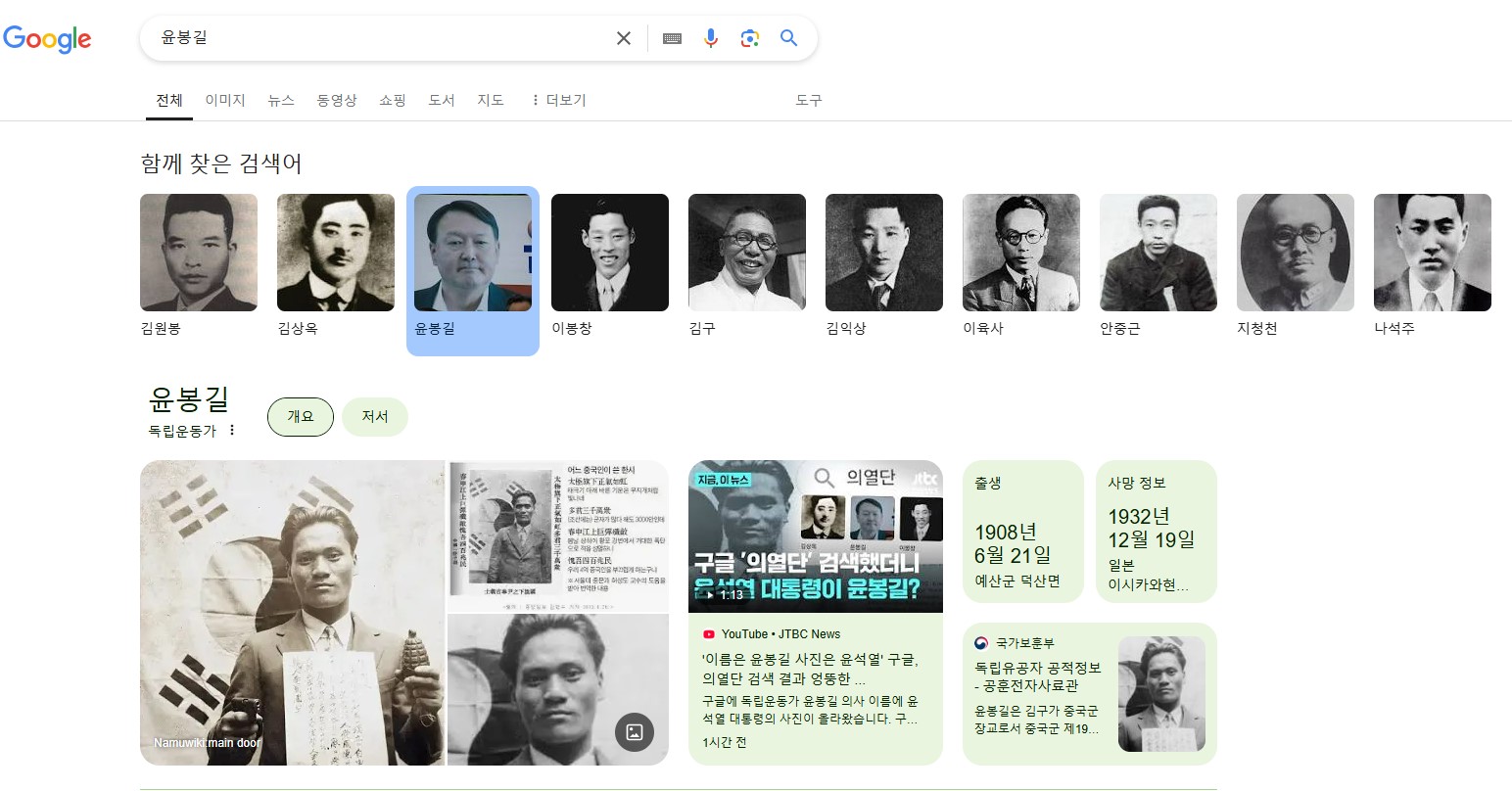
Task: Click the keyboard input icon in the search bar
Action: click(671, 37)
